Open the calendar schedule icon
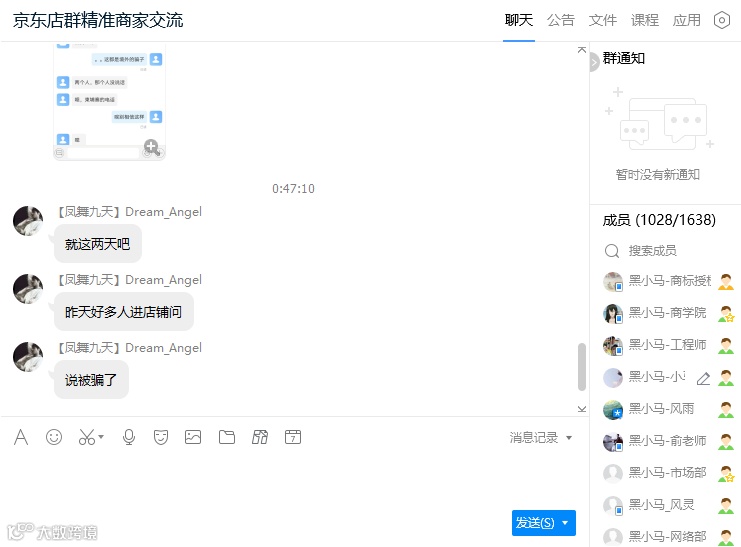 [293, 437]
